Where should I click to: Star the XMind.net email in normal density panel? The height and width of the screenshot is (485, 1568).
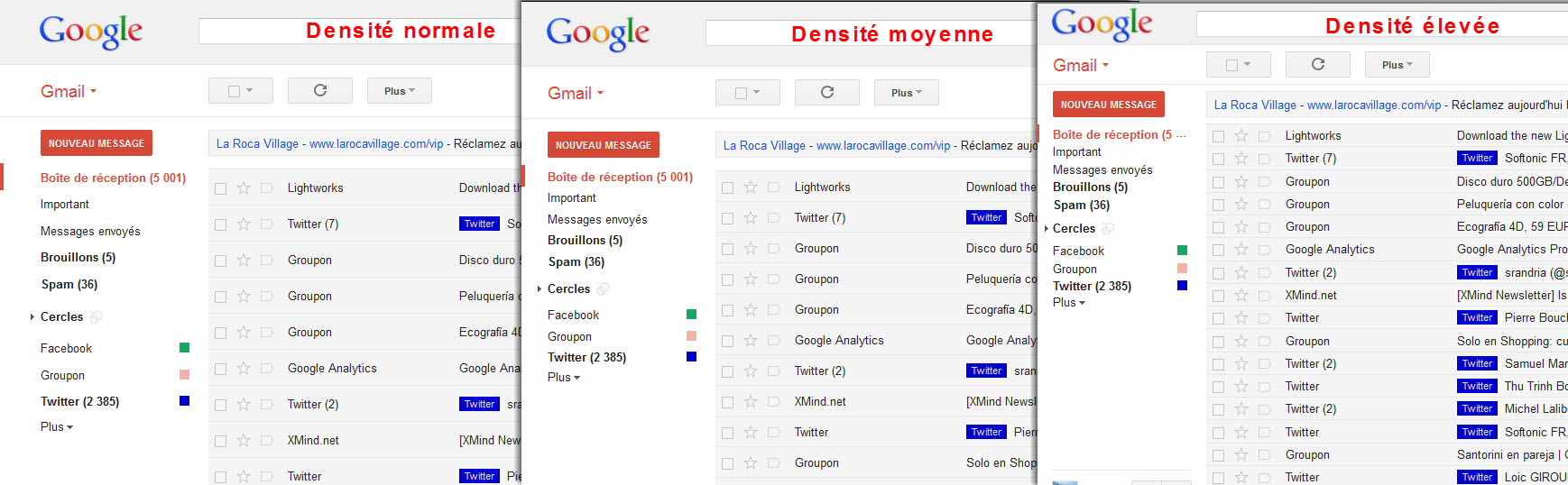[243, 440]
